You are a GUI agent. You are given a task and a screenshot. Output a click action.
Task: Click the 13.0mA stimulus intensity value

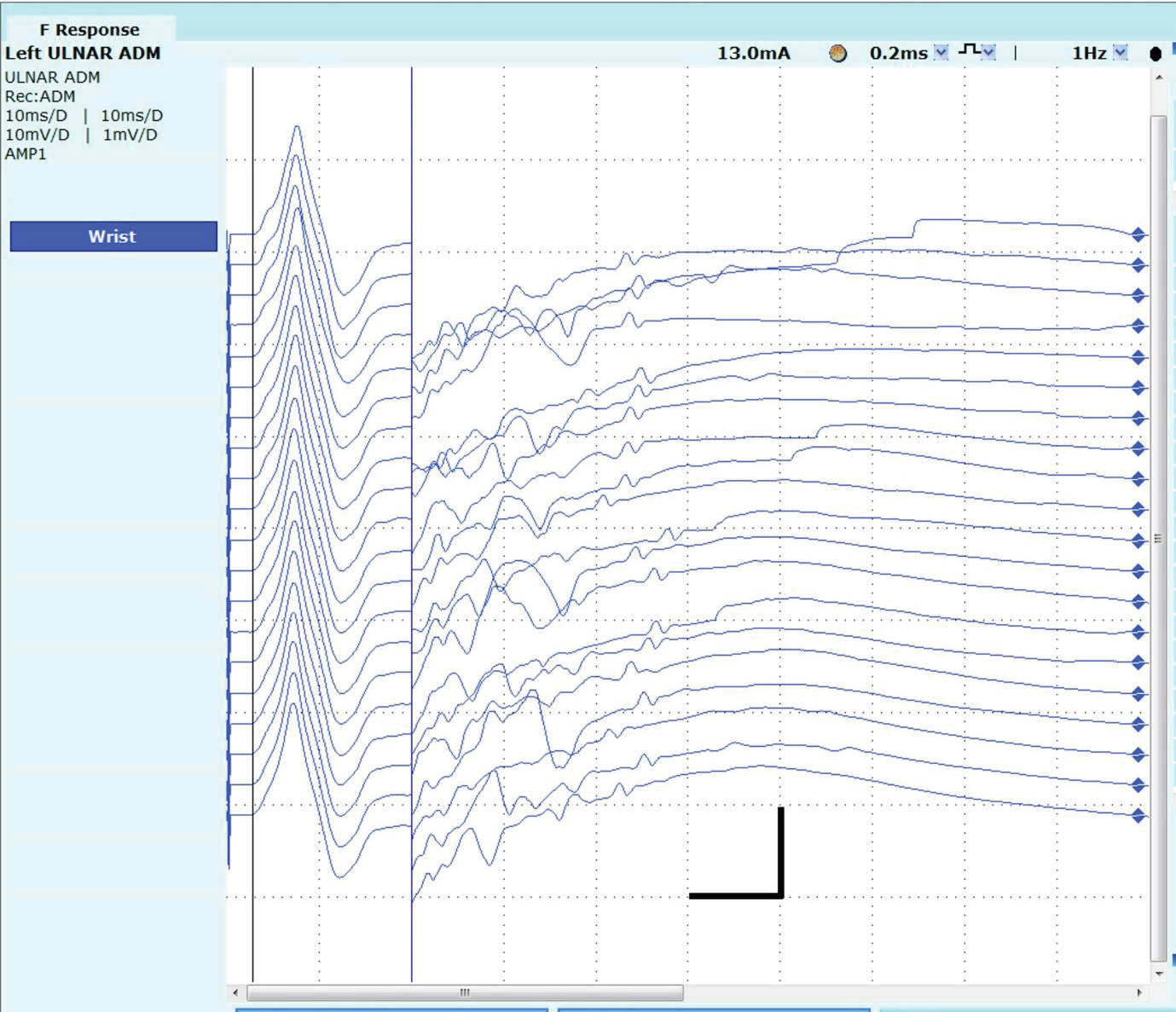(x=753, y=53)
